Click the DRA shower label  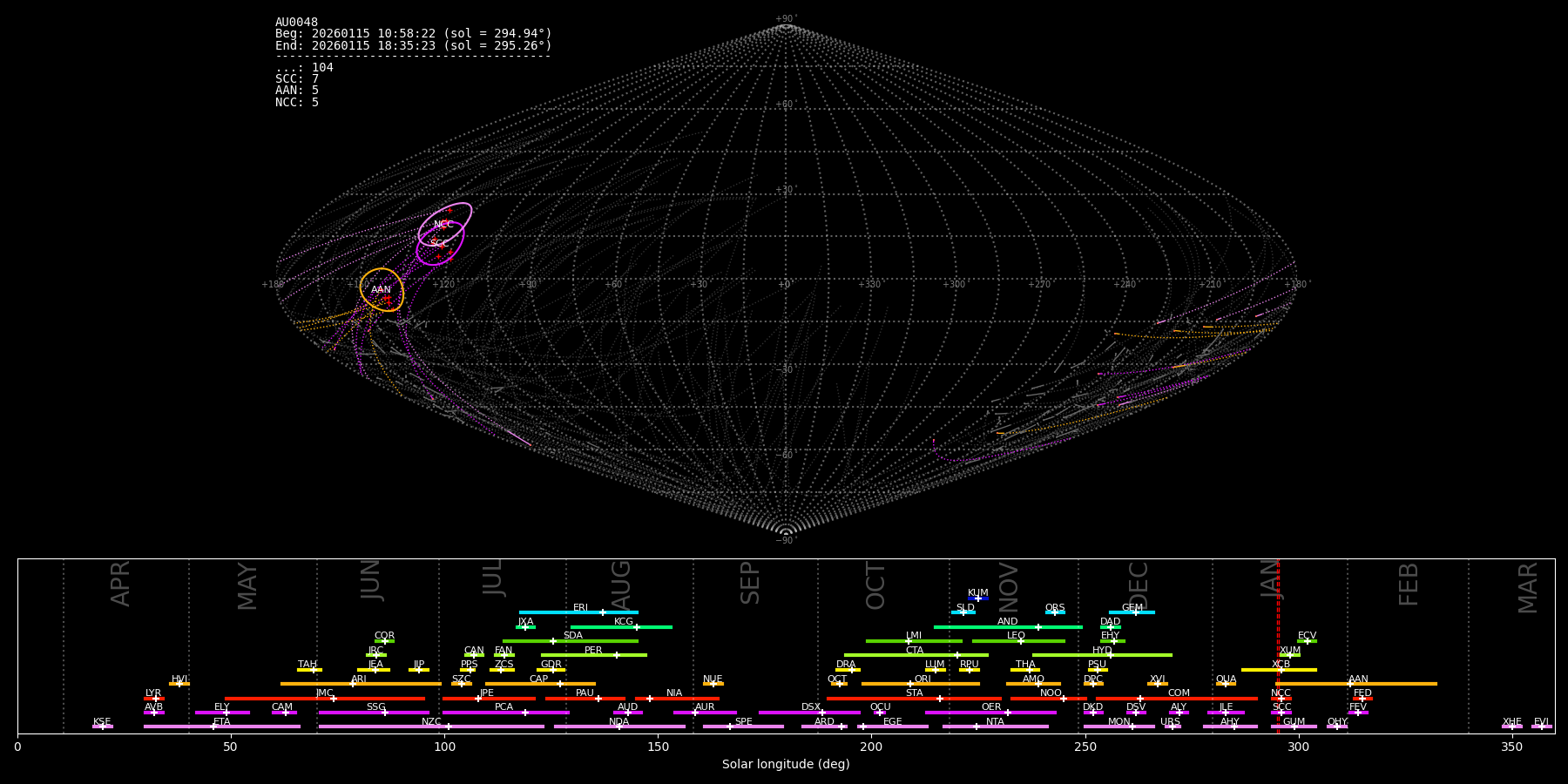click(x=846, y=665)
